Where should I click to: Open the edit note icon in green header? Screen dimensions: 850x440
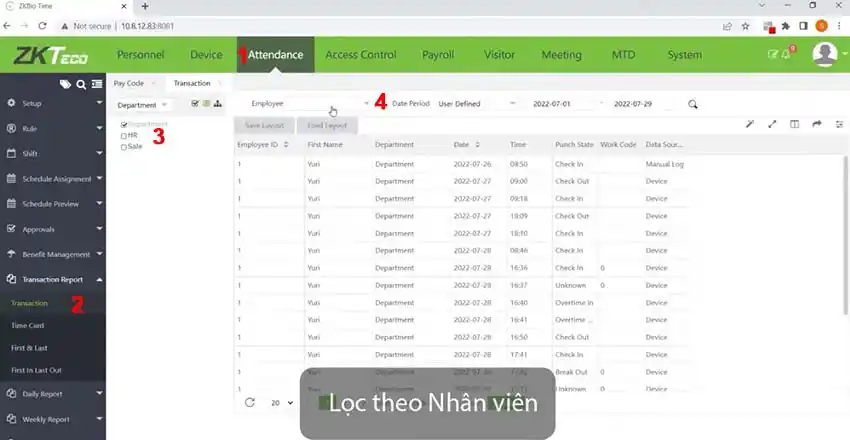pyautogui.click(x=772, y=54)
